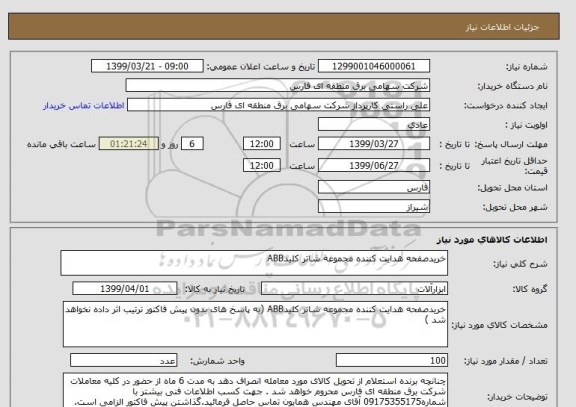Click the label شماره نیاز
This screenshot has height=407, width=576.
coord(527,66)
